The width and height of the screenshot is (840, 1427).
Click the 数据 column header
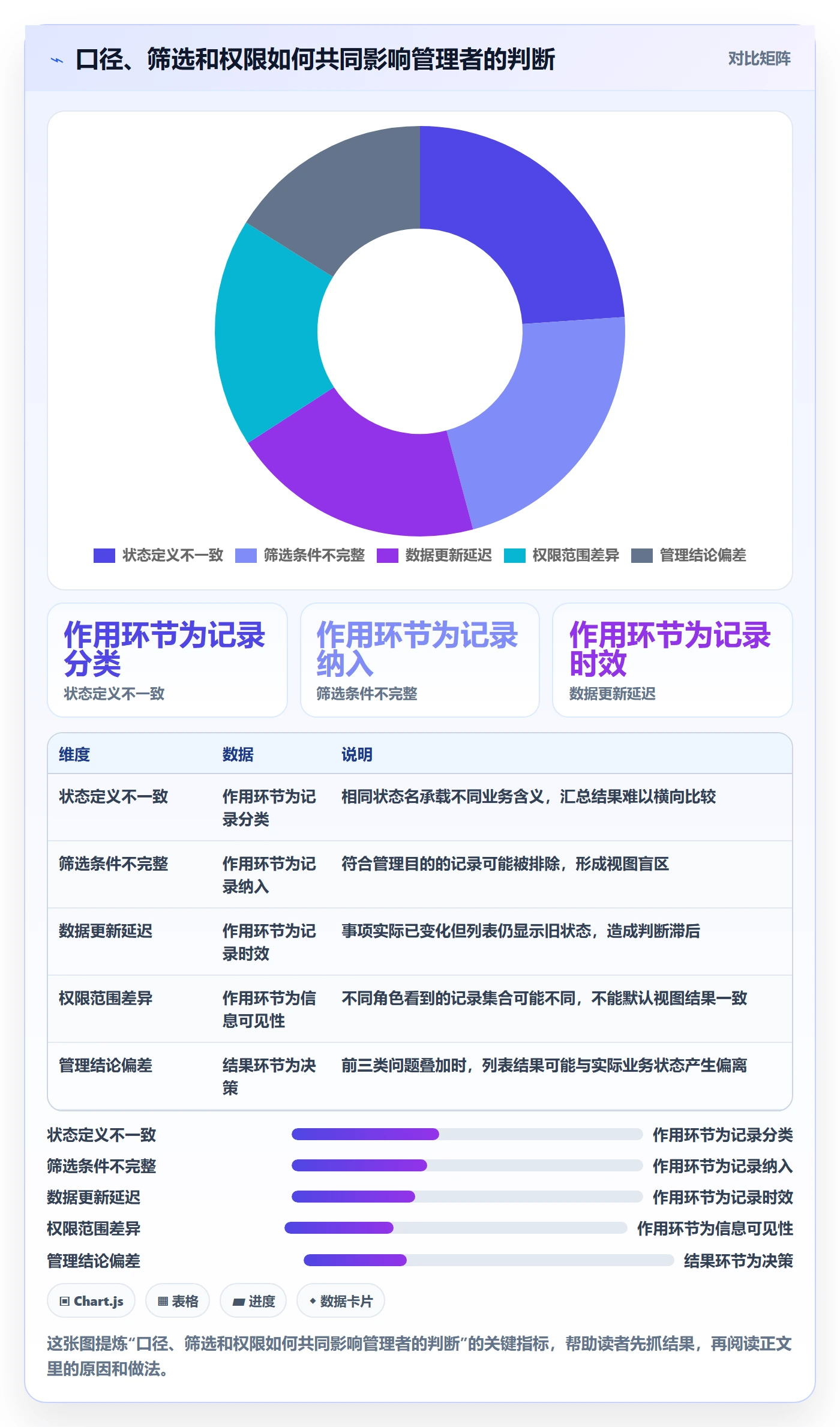pos(238,754)
